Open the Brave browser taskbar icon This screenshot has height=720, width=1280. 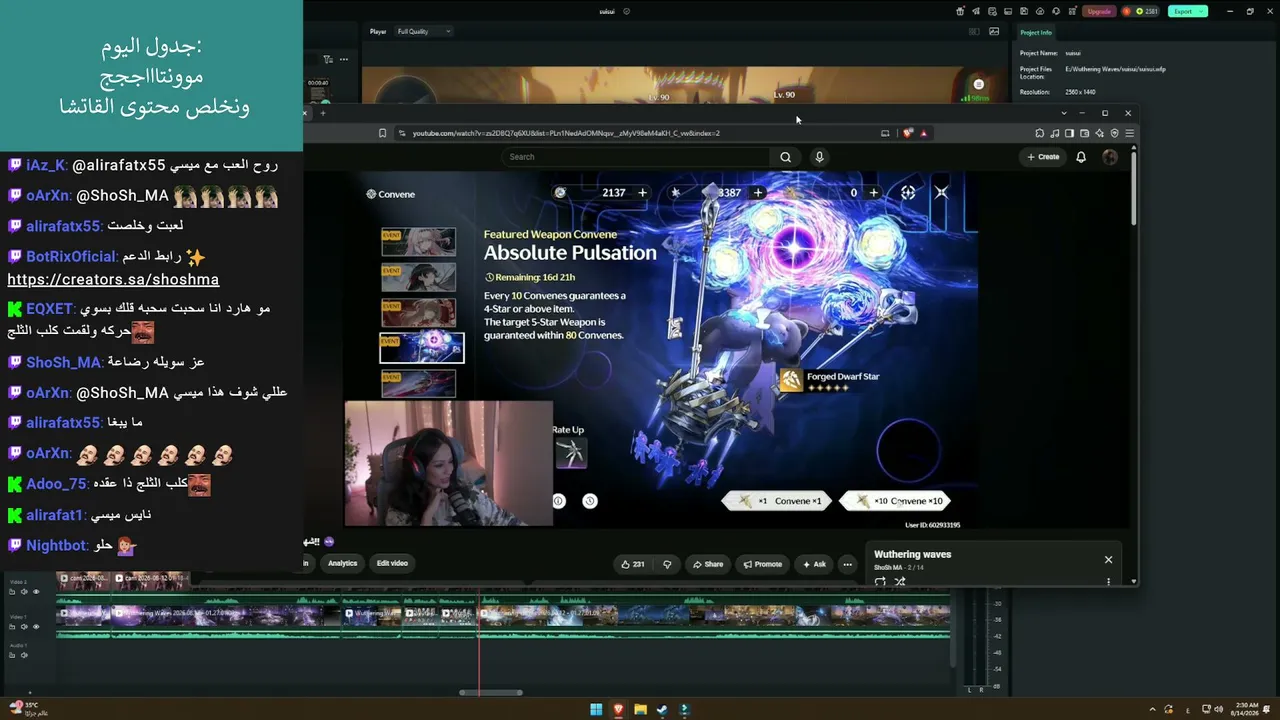(618, 710)
